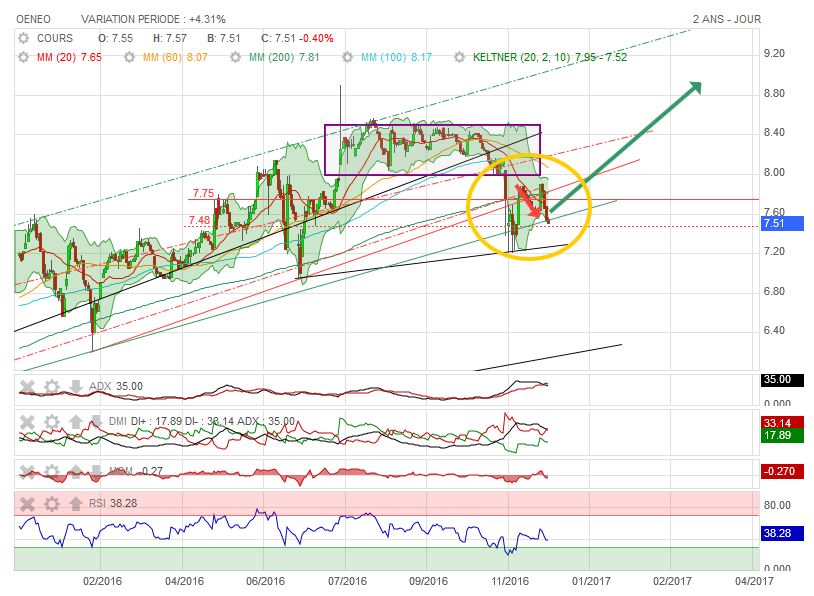
Task: Click the black 35.00 ADX value tag
Action: [782, 380]
